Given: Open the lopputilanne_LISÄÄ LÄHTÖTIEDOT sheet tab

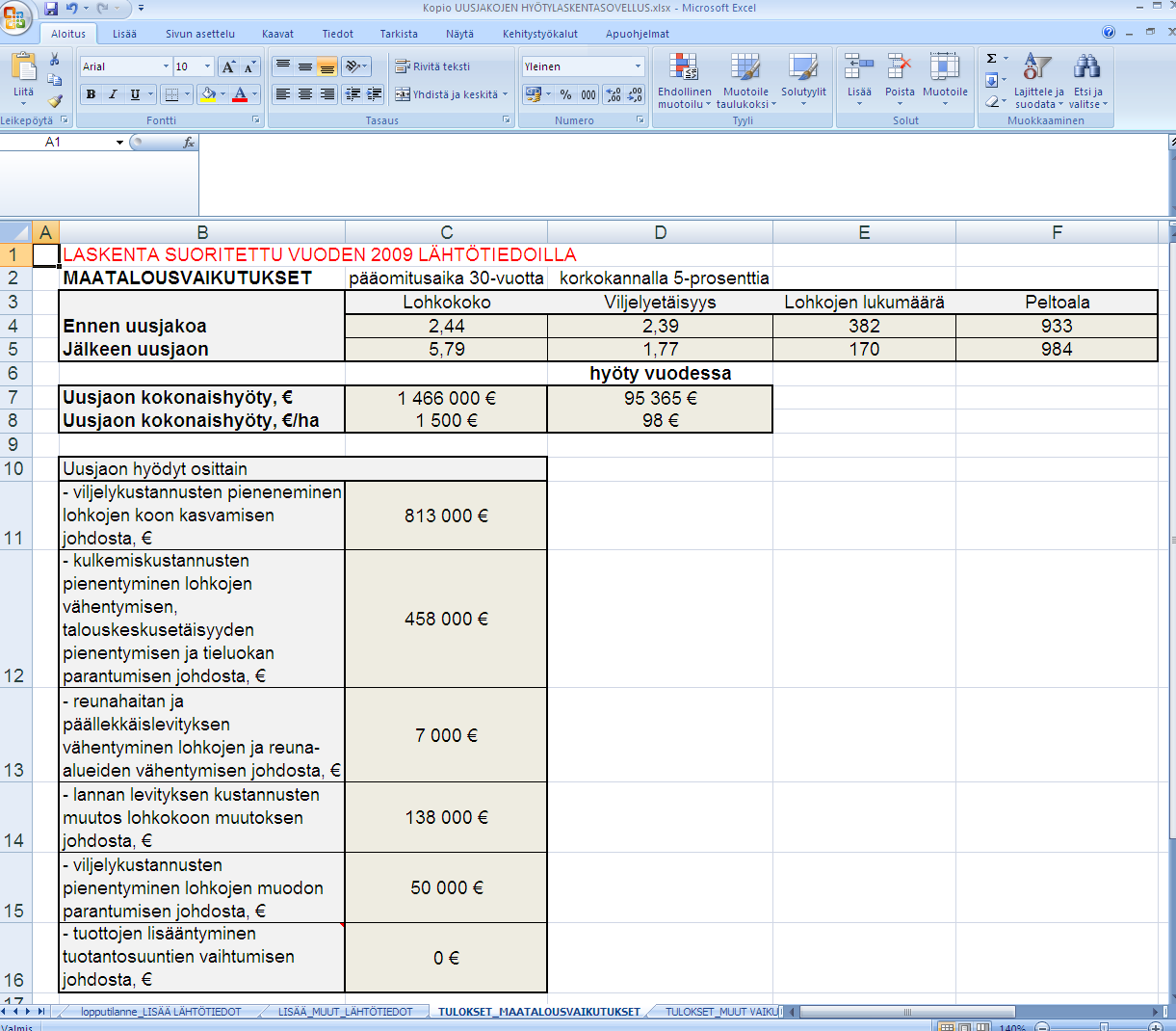Looking at the screenshot, I should pyautogui.click(x=161, y=1012).
